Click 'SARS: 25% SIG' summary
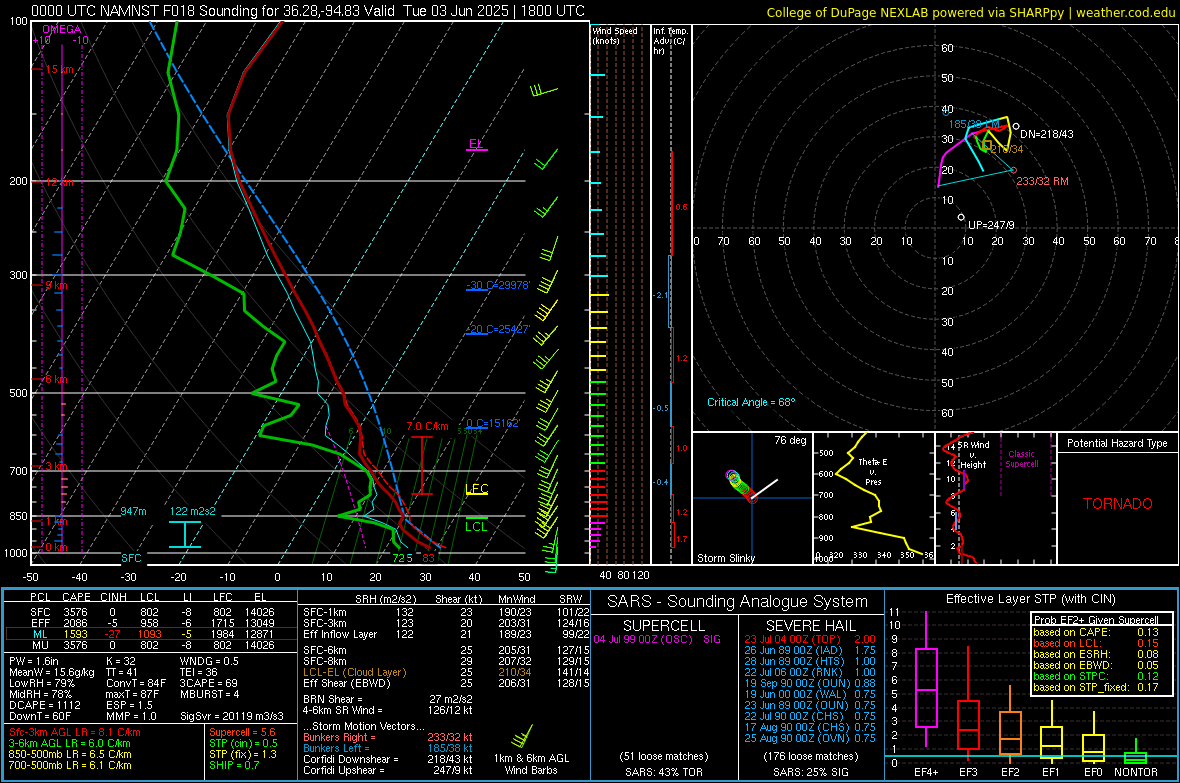The image size is (1180, 783). click(x=810, y=772)
